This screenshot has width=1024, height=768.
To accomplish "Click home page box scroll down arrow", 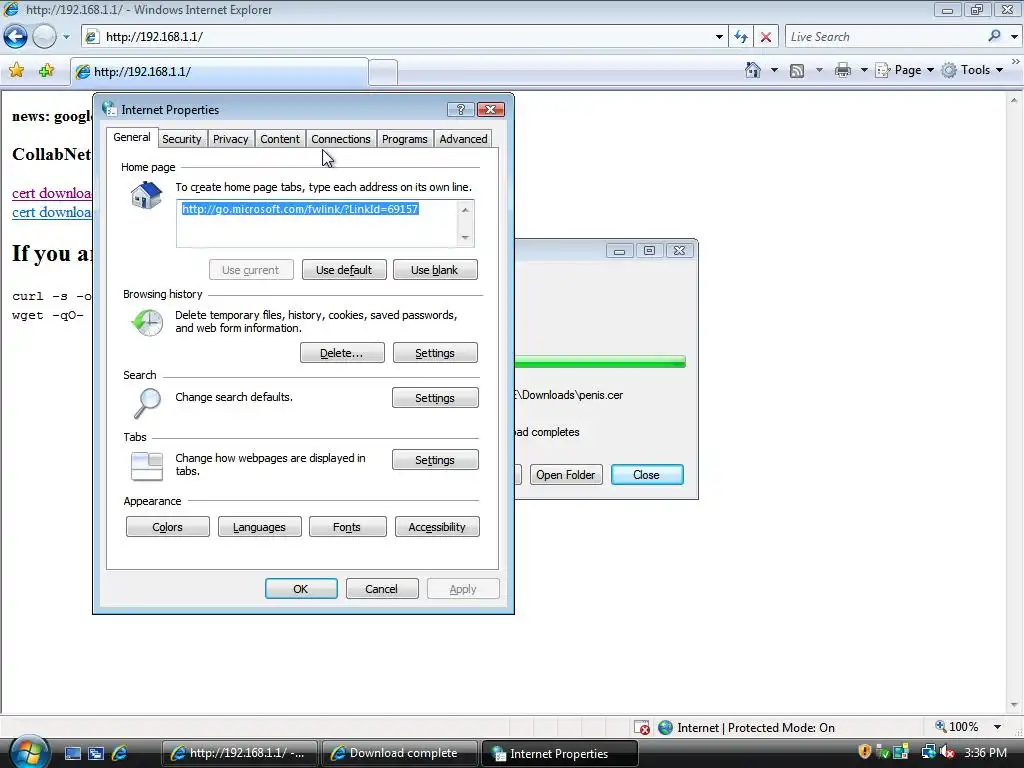I will click(465, 238).
